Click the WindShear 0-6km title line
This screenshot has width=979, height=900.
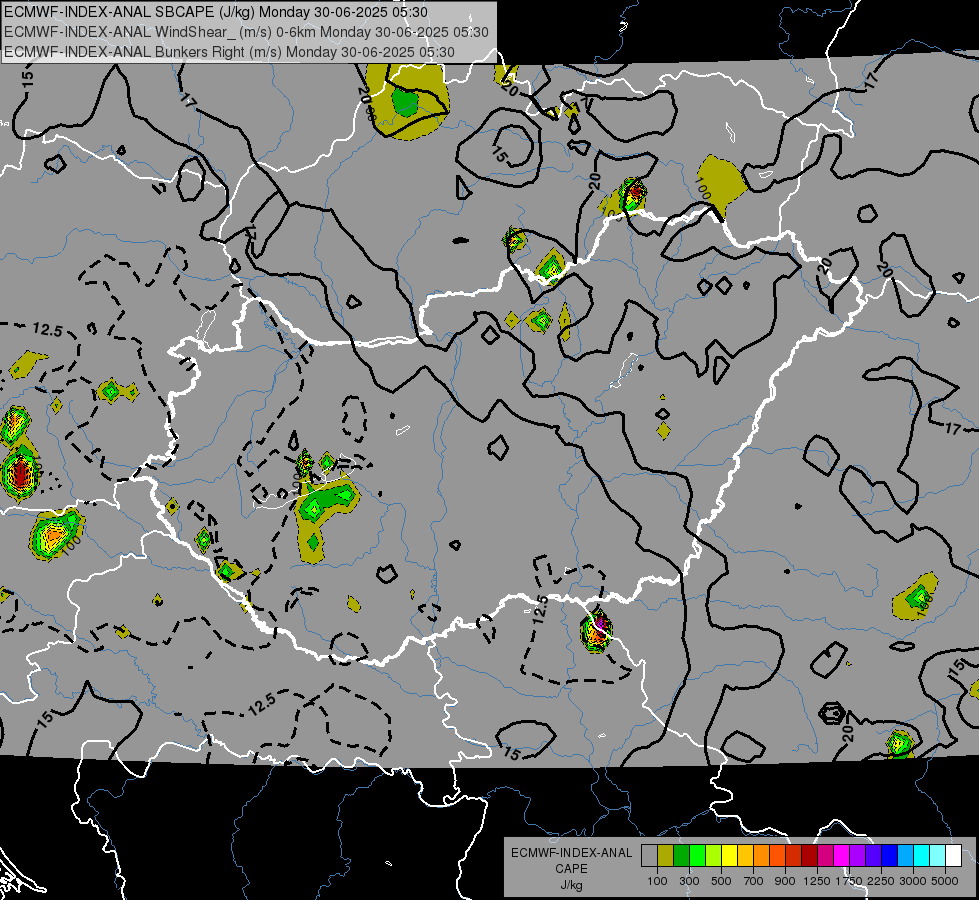click(x=246, y=32)
